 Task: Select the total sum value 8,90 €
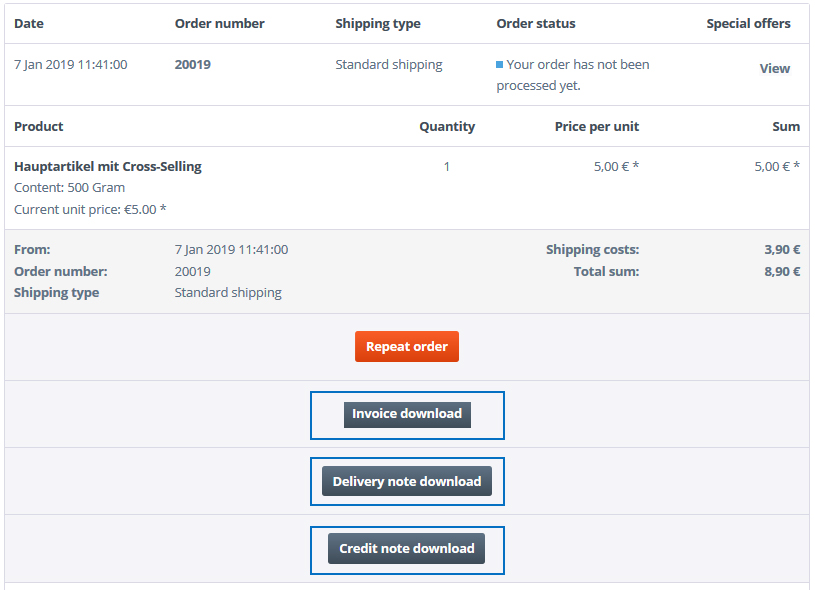tap(782, 271)
